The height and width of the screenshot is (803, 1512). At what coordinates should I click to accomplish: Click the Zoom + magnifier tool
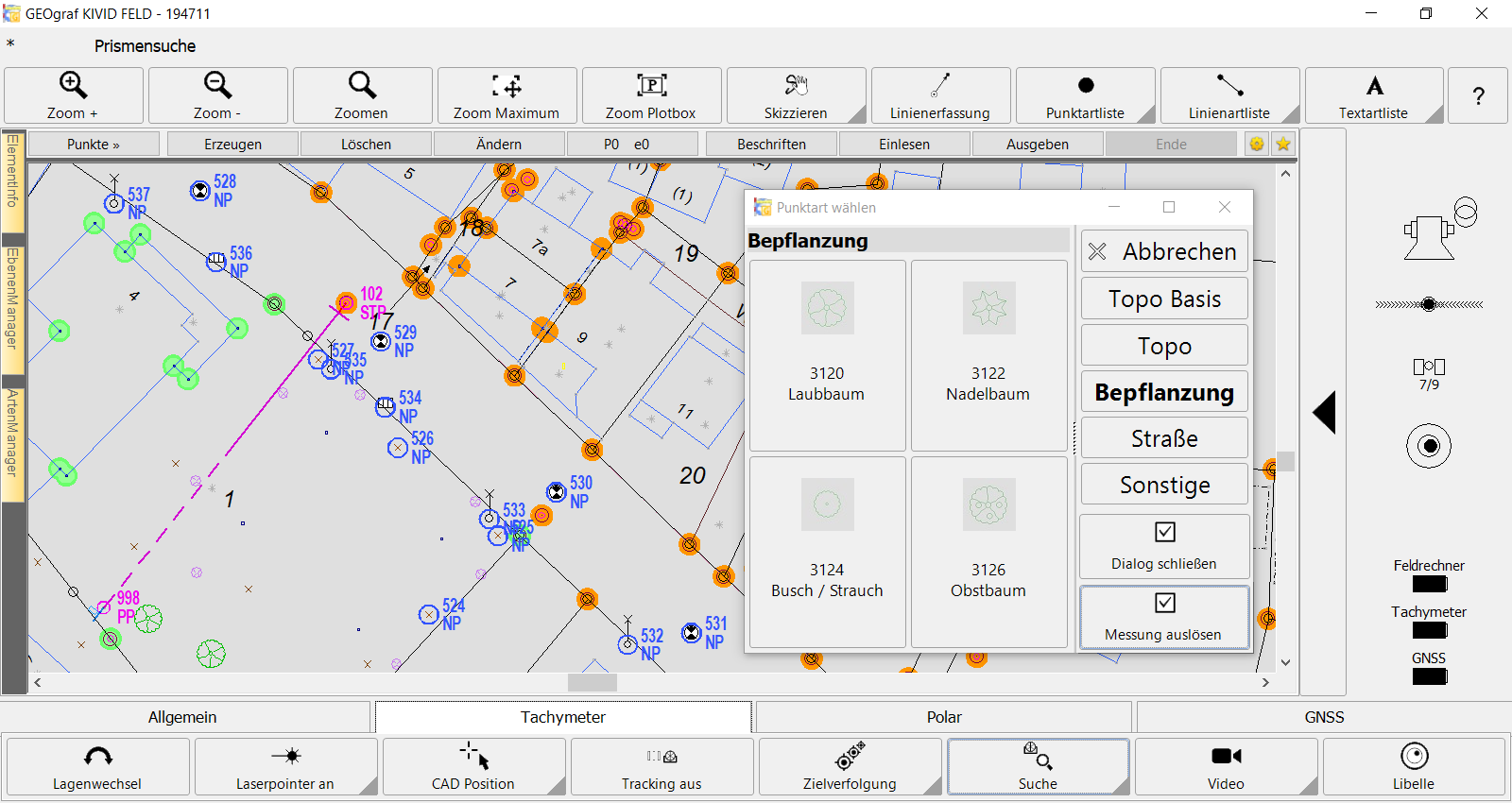(x=74, y=95)
